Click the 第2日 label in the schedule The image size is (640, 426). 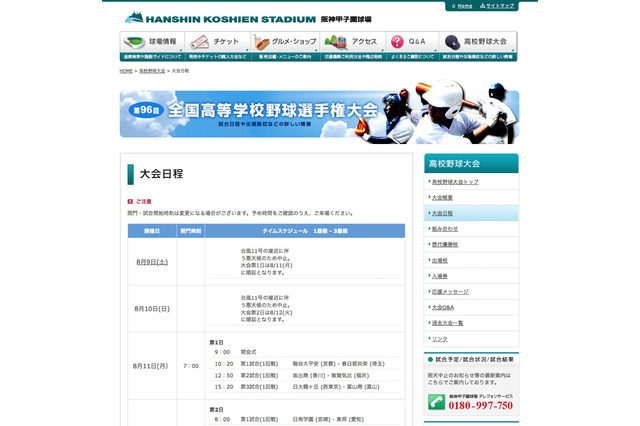(216, 410)
